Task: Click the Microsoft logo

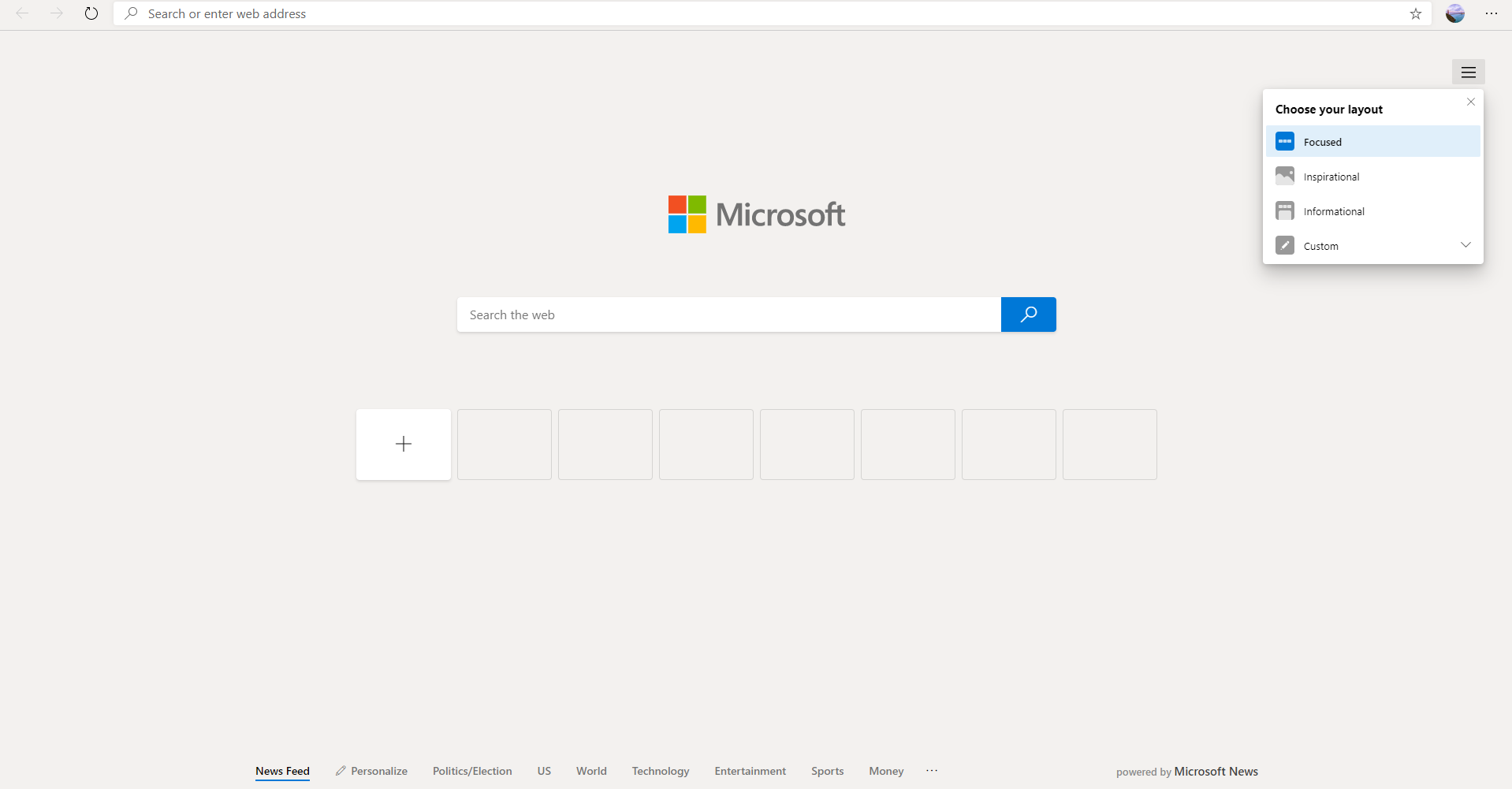Action: [x=757, y=214]
